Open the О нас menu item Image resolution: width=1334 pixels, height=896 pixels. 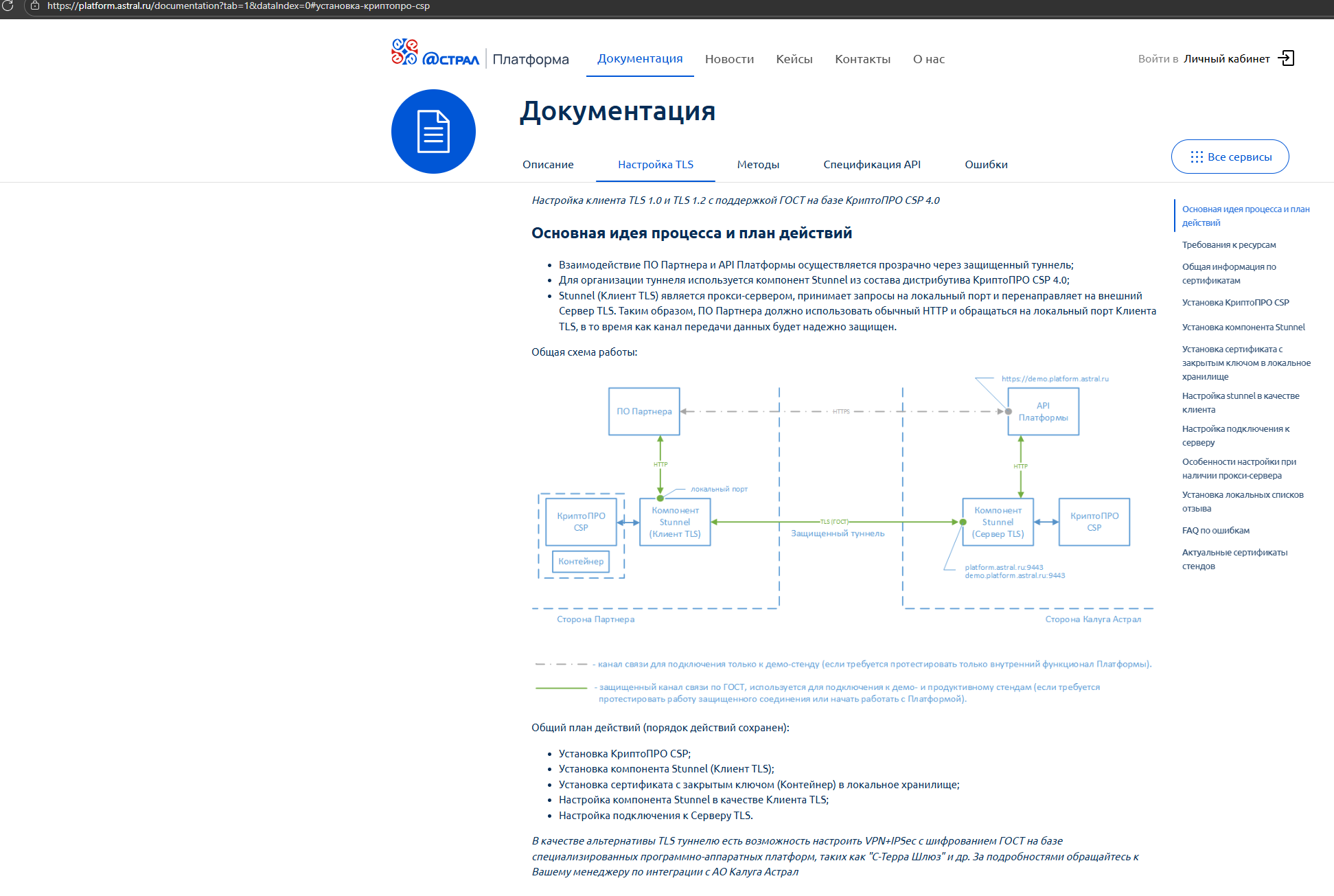tap(929, 59)
